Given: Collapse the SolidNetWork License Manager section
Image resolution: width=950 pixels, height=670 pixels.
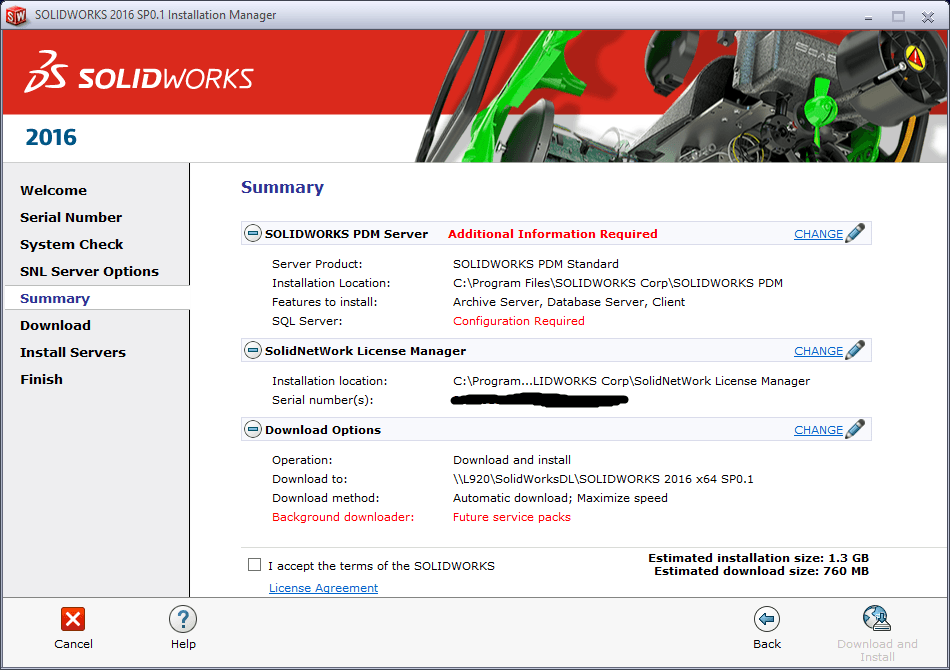Looking at the screenshot, I should [253, 351].
